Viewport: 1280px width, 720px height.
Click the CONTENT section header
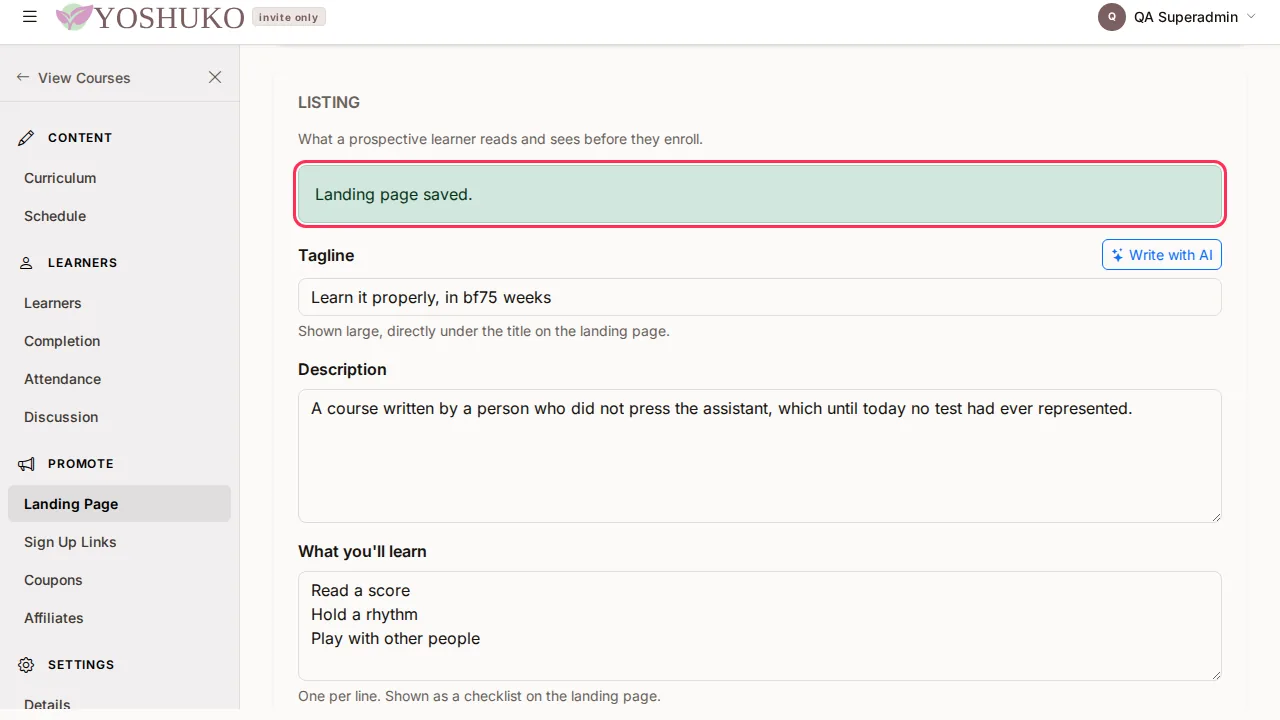click(x=80, y=138)
